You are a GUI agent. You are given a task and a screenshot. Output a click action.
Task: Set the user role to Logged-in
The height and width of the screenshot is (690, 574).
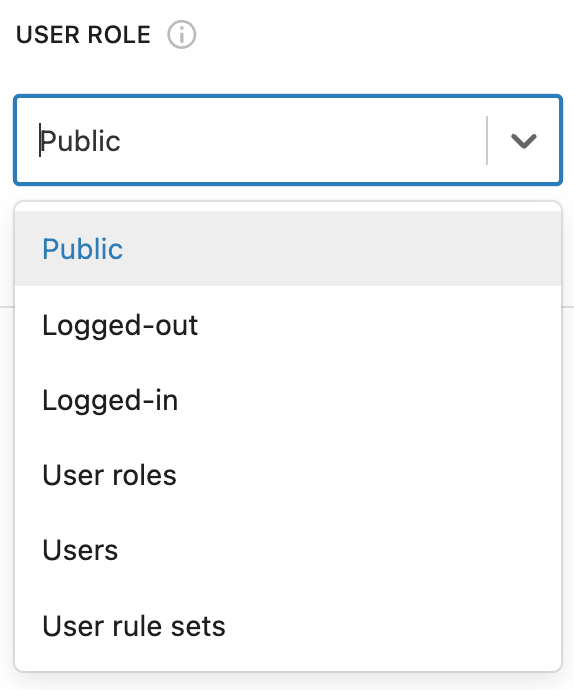pos(288,400)
